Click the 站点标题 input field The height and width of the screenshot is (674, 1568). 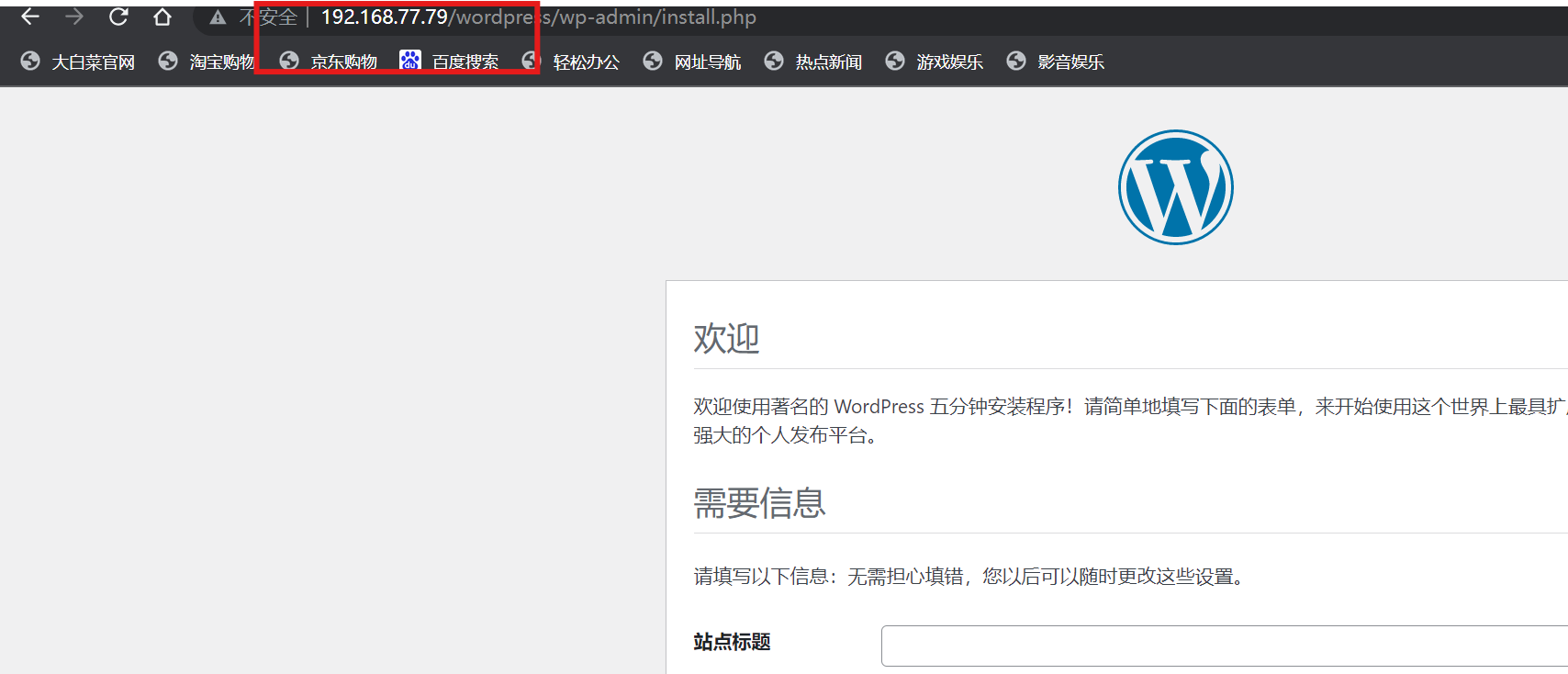point(1225,646)
